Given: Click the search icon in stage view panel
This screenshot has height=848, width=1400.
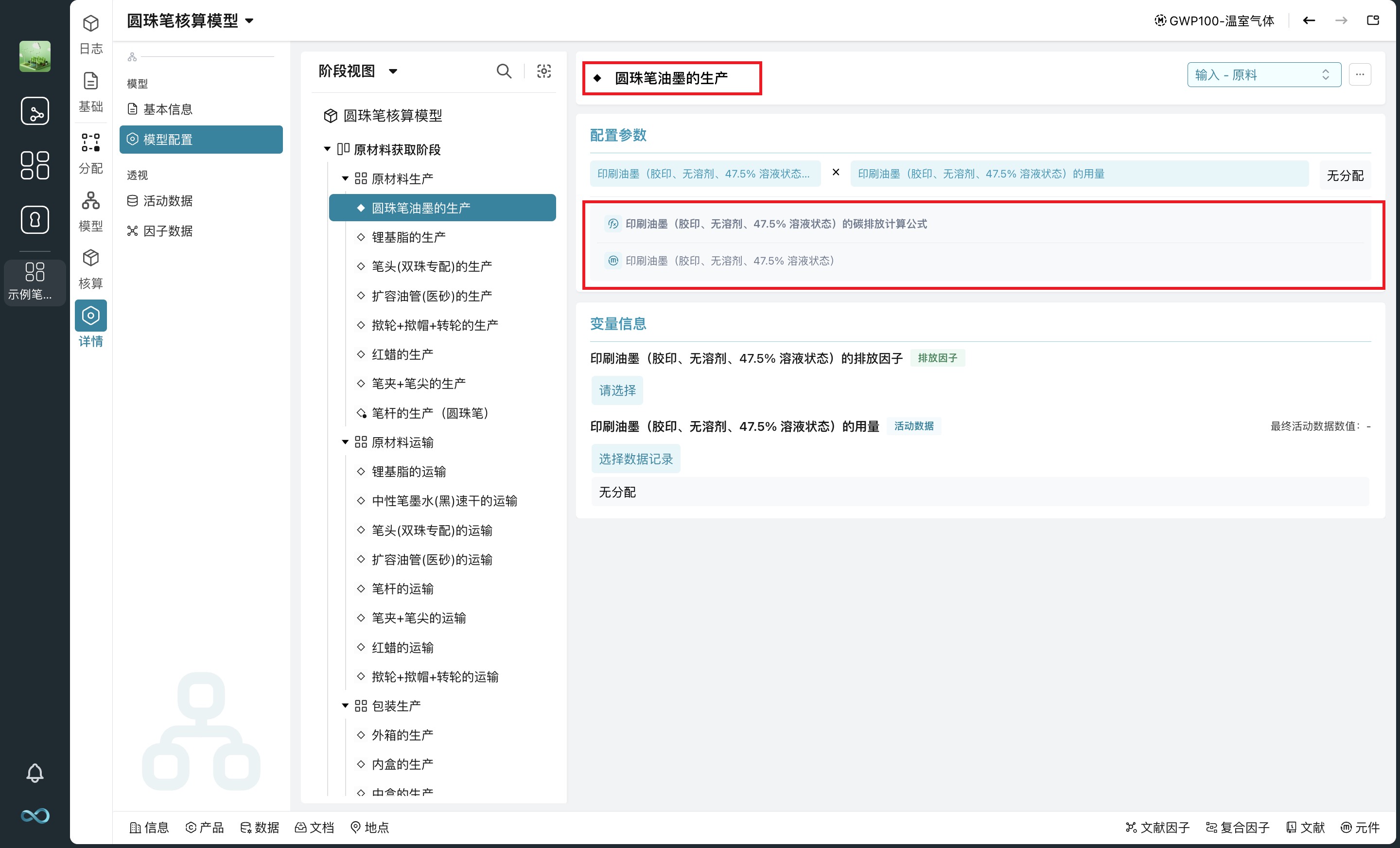Looking at the screenshot, I should pos(504,71).
